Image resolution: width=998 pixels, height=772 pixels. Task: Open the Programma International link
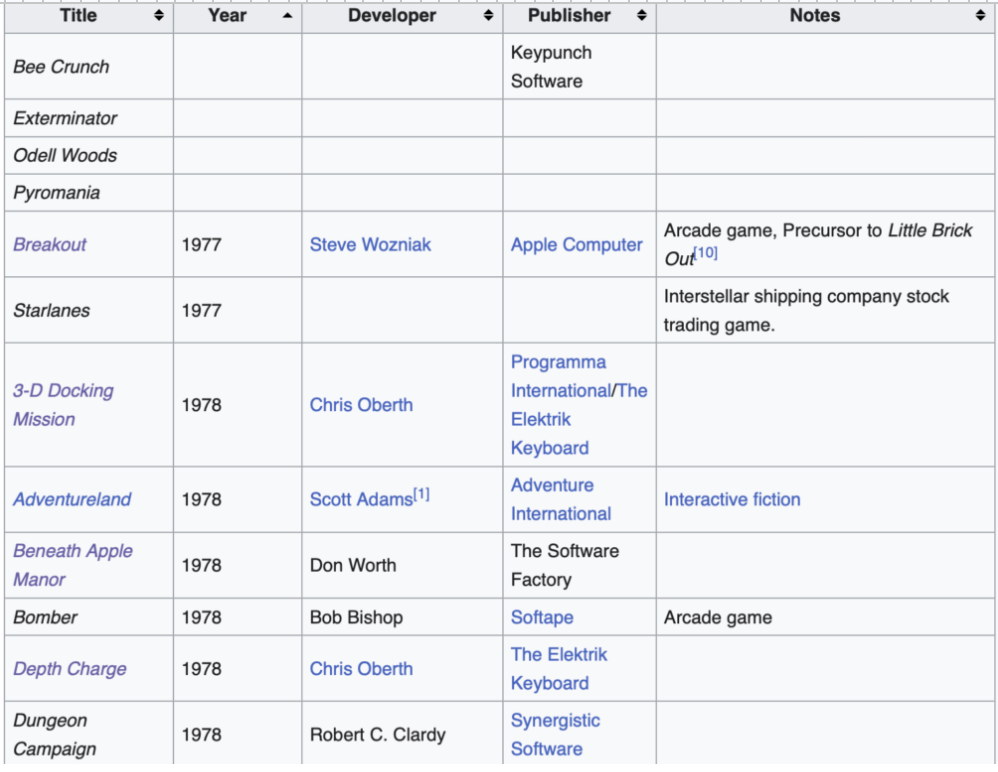[x=560, y=376]
